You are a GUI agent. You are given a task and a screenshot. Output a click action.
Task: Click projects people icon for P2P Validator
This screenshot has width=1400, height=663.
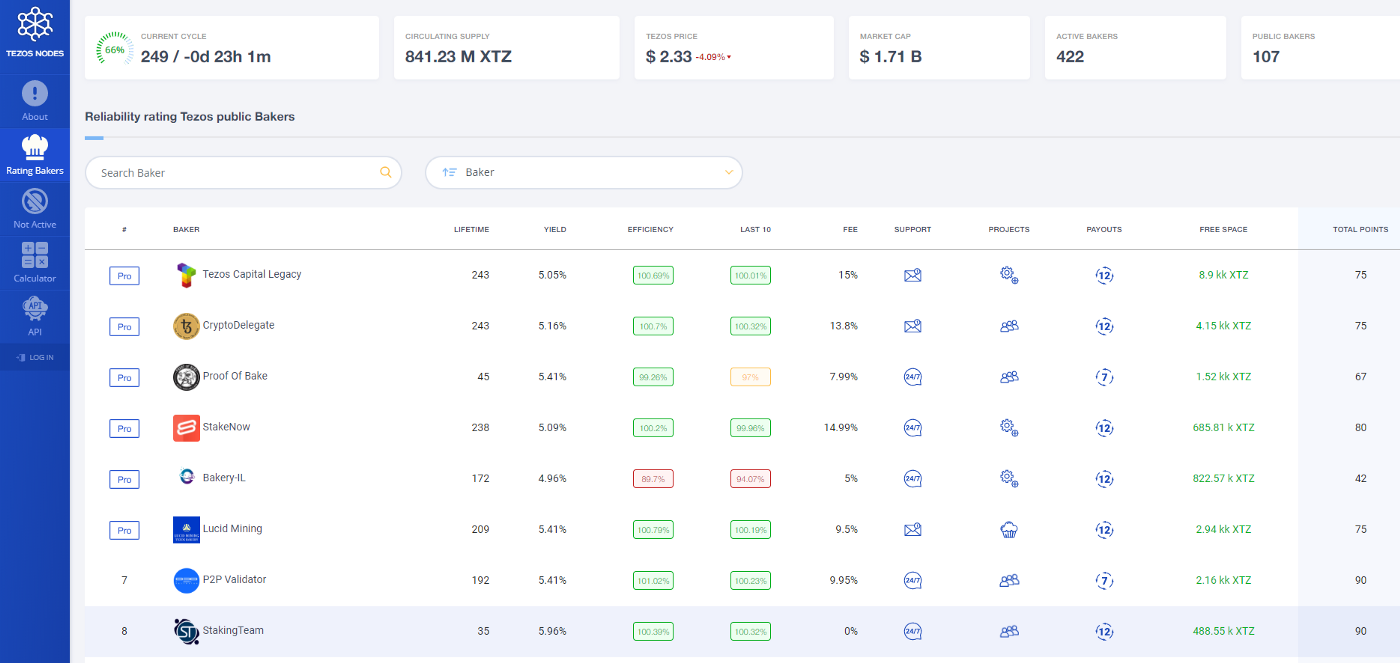[1009, 580]
